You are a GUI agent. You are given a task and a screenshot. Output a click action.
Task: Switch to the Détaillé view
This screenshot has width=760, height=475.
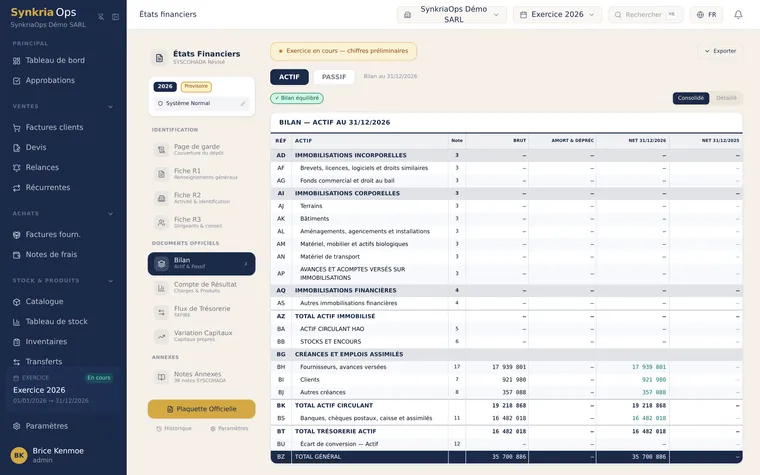tap(726, 98)
